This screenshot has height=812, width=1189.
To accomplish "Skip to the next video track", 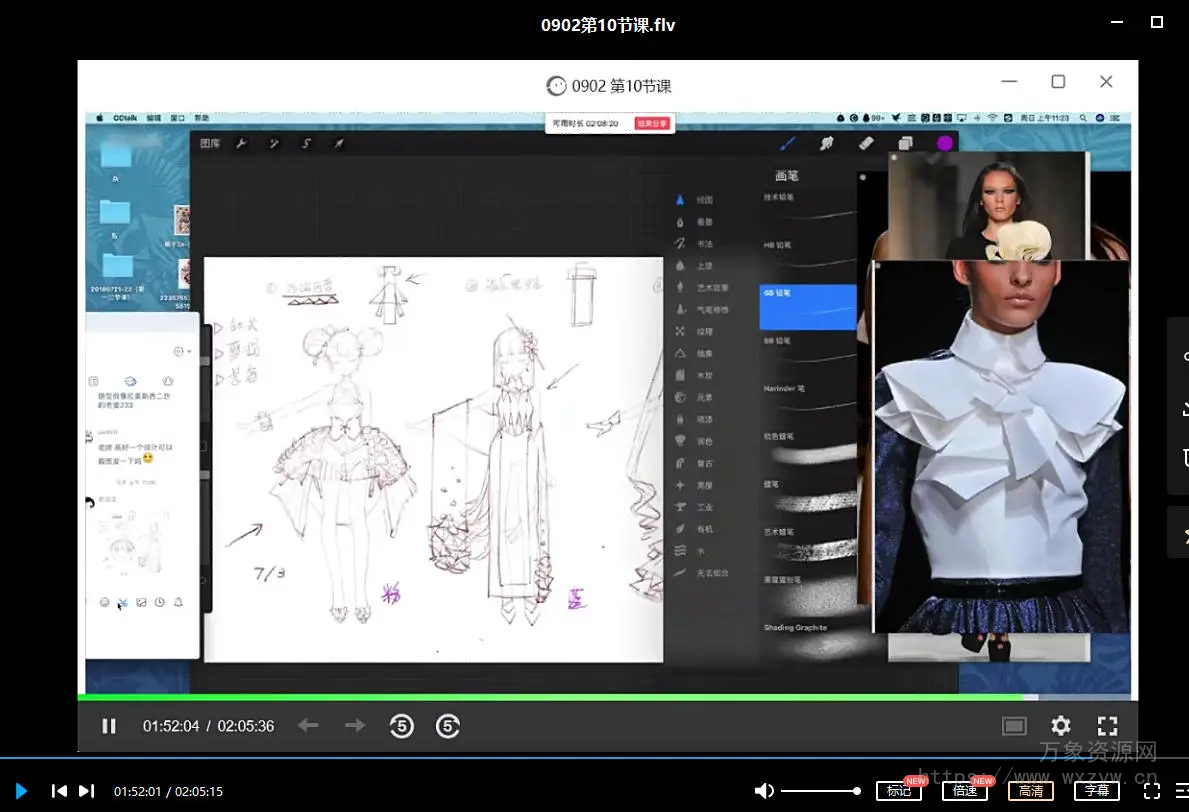I will (87, 791).
